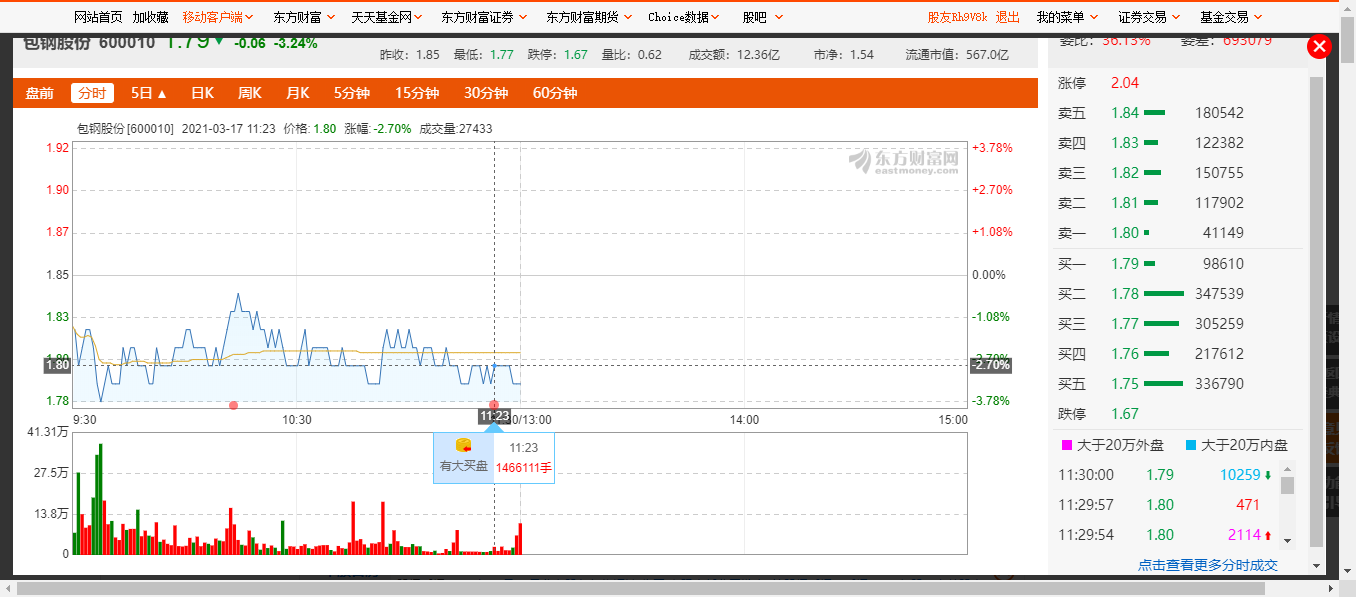Click the 买五 volume 336790
Screen dimensions: 1356x597
1219,384
